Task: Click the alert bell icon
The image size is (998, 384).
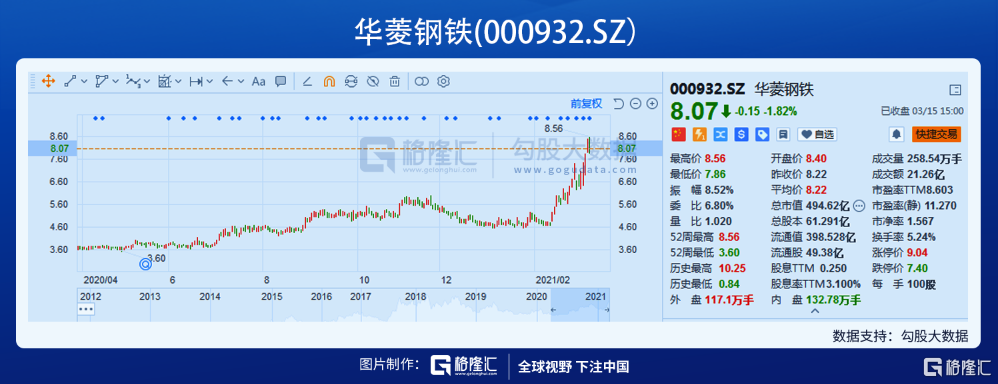Action: click(897, 134)
